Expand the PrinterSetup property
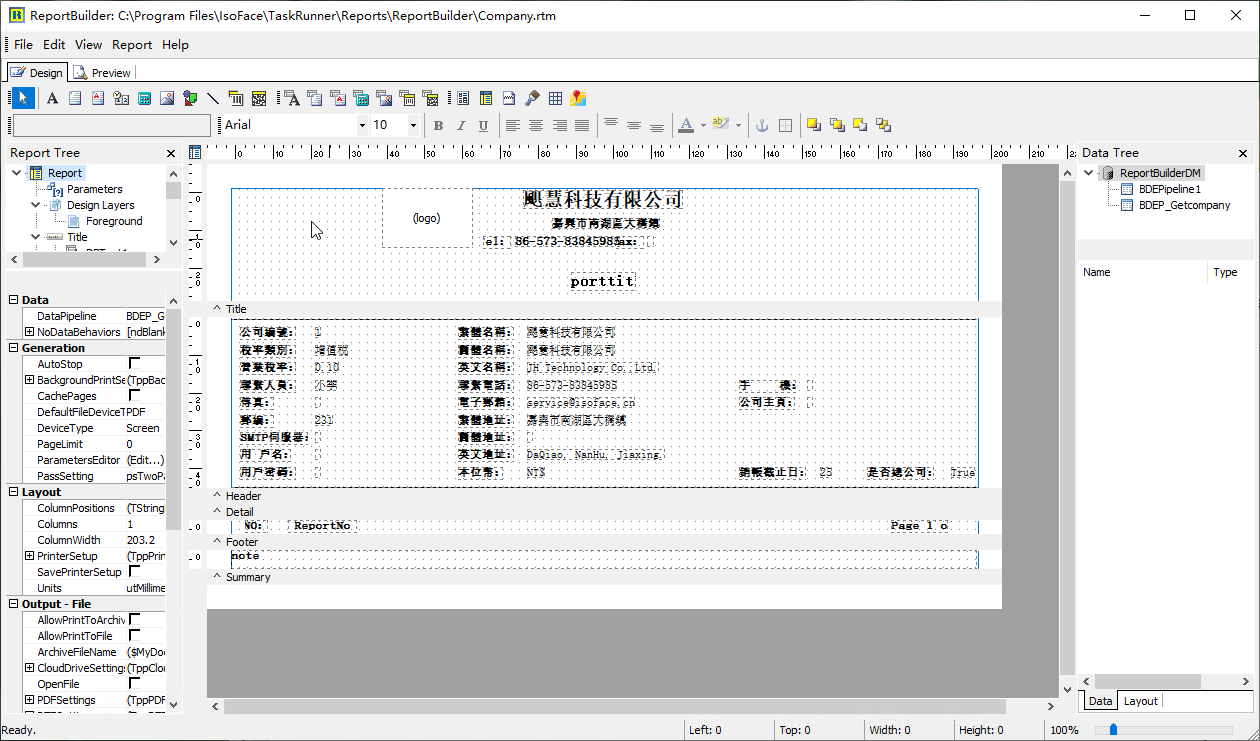 tap(29, 556)
